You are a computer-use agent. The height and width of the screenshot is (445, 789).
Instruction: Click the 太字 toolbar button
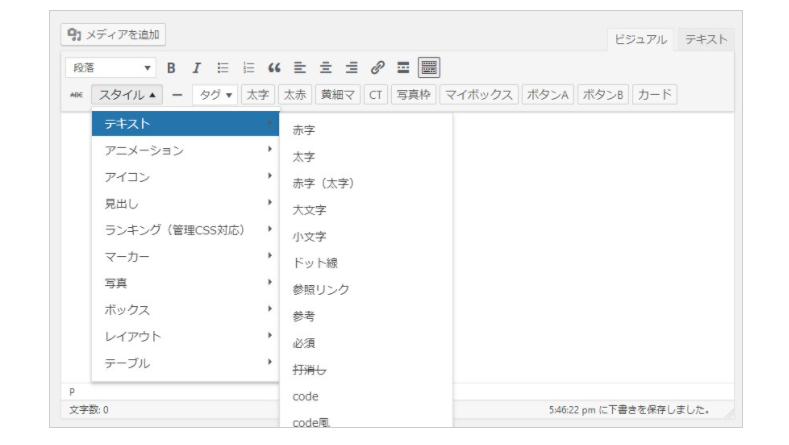tap(257, 95)
